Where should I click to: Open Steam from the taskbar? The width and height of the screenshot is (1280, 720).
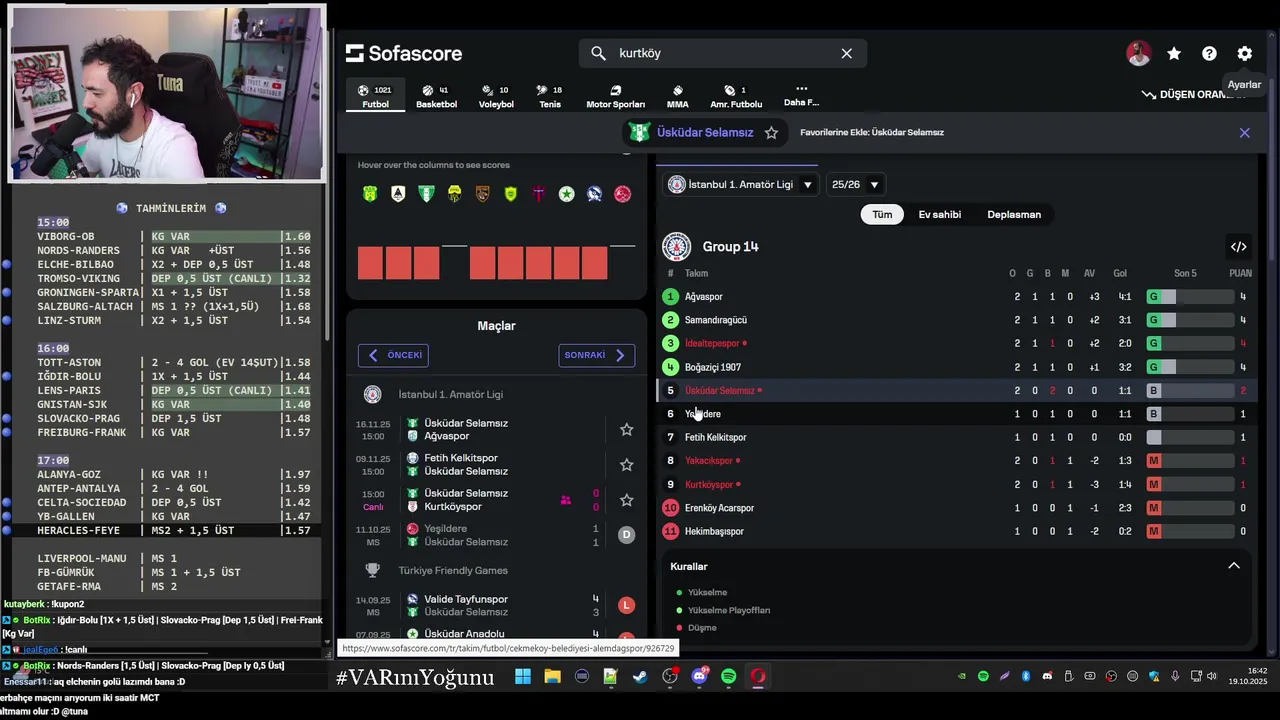click(640, 677)
